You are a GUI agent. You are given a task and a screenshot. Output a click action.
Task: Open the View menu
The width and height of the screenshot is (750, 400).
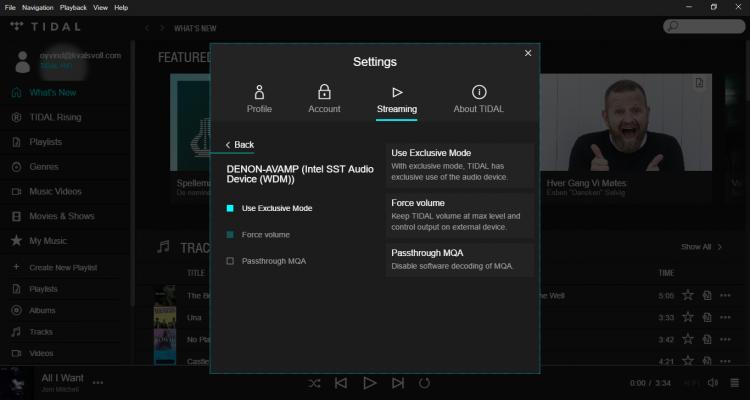100,8
